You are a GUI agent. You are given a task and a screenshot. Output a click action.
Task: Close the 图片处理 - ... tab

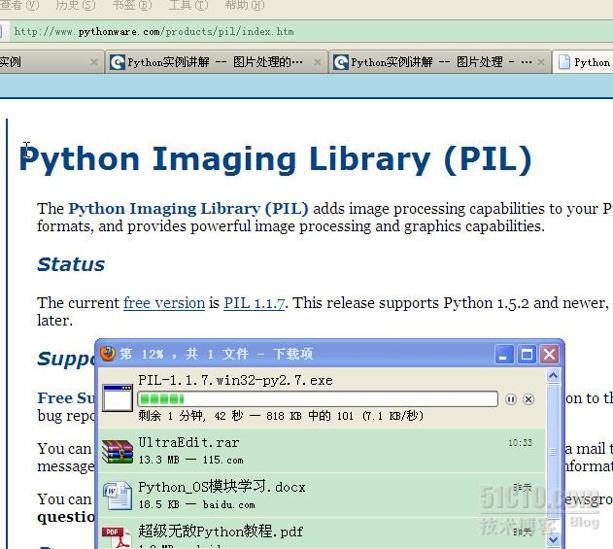pos(541,62)
